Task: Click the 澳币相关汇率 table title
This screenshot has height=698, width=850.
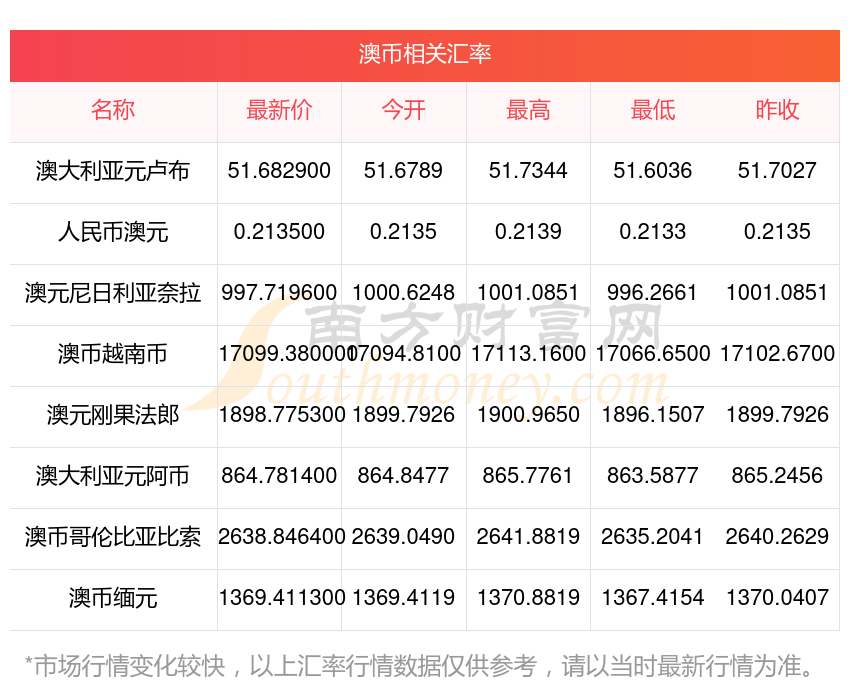Action: tap(424, 54)
